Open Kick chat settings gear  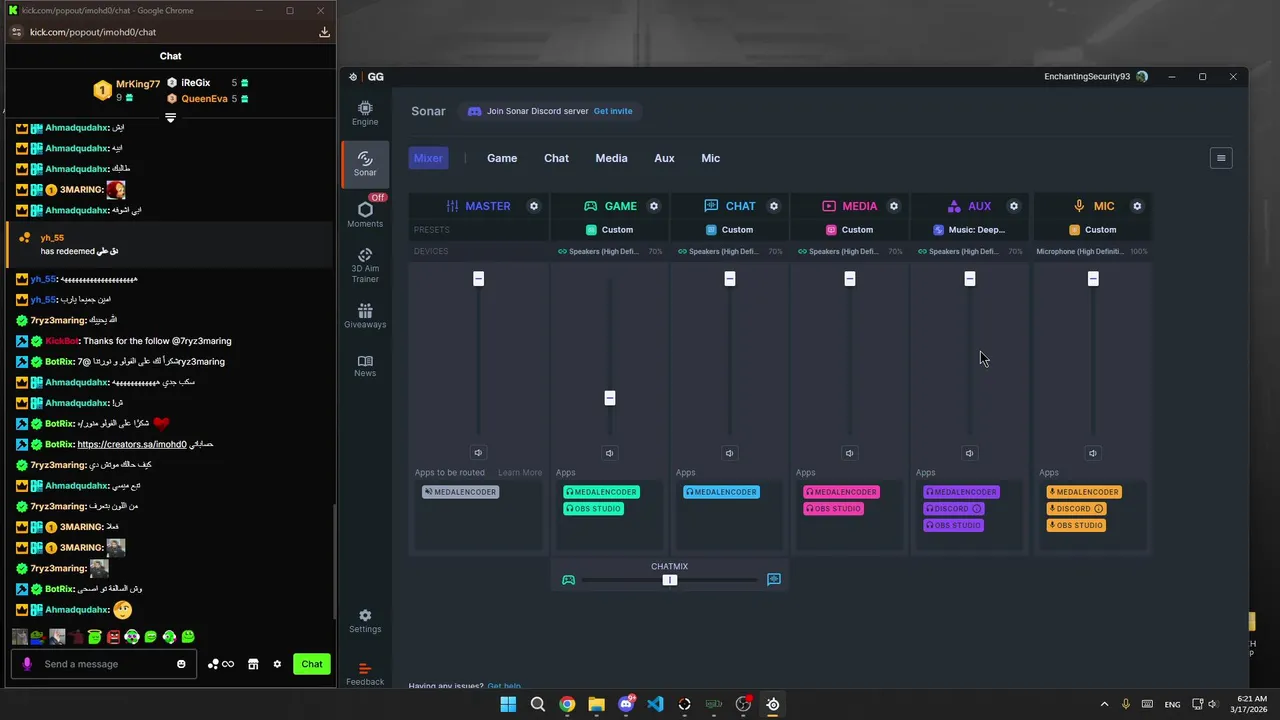point(277,664)
